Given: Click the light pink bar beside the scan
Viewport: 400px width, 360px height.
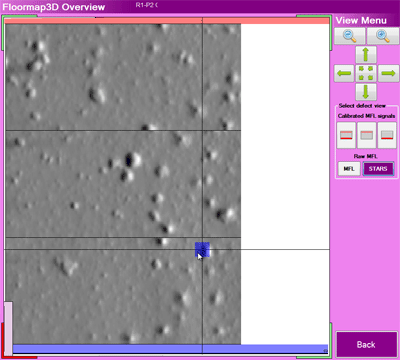Looking at the screenshot, I should point(8,328).
